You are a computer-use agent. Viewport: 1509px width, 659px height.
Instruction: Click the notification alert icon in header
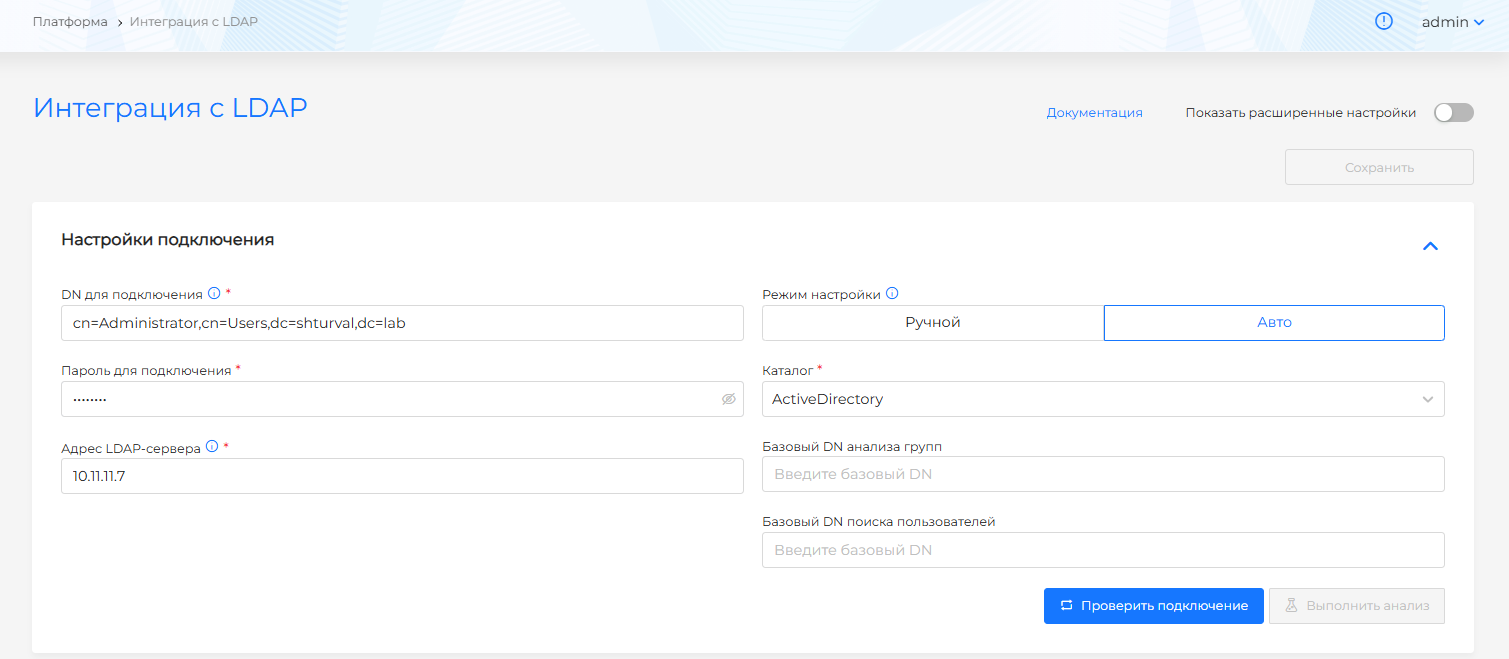pos(1384,21)
